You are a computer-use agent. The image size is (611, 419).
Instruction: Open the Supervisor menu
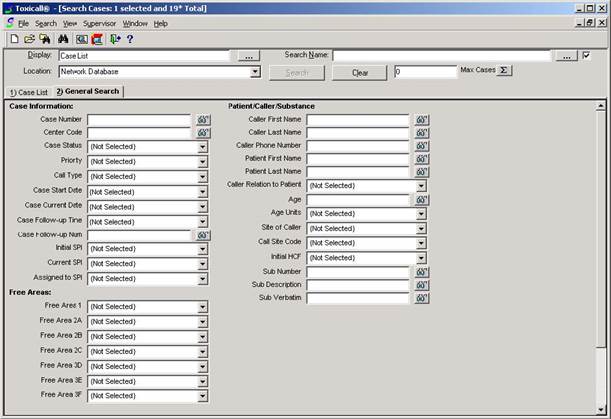(99, 24)
